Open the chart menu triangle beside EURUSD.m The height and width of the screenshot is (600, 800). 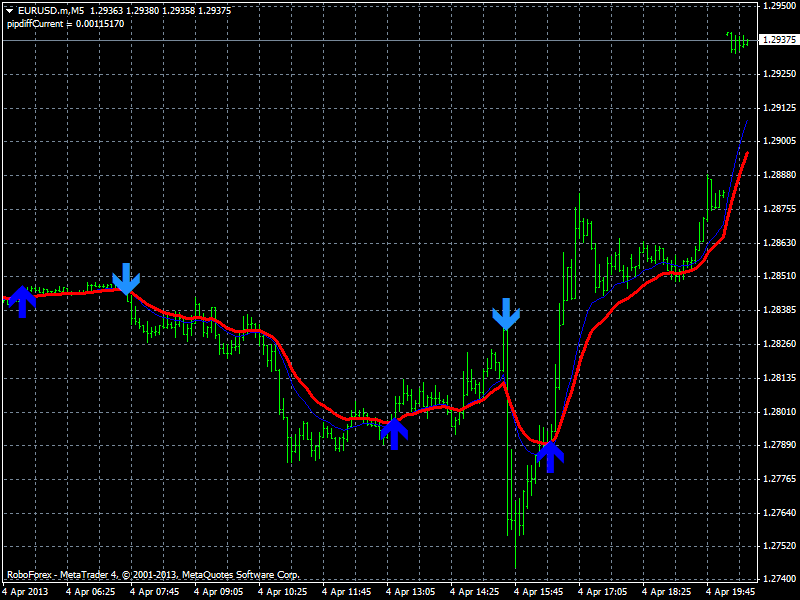pyautogui.click(x=10, y=10)
